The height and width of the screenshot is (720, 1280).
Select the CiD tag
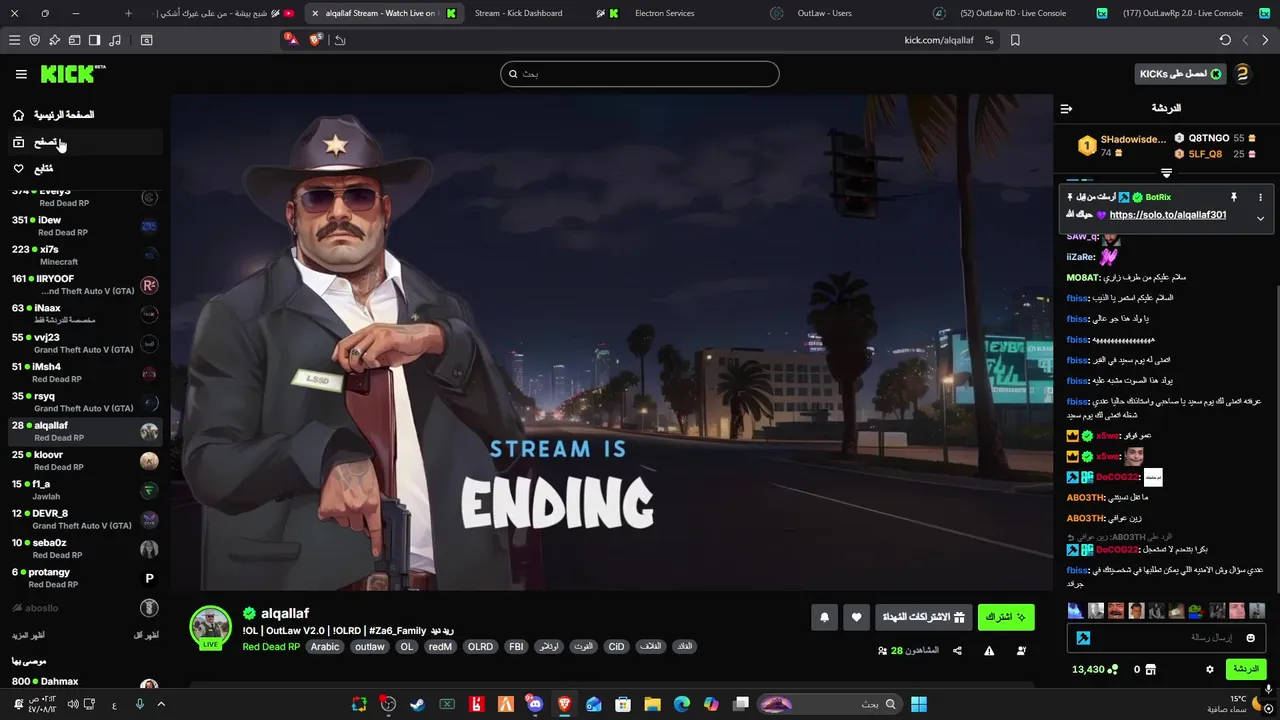coord(616,647)
